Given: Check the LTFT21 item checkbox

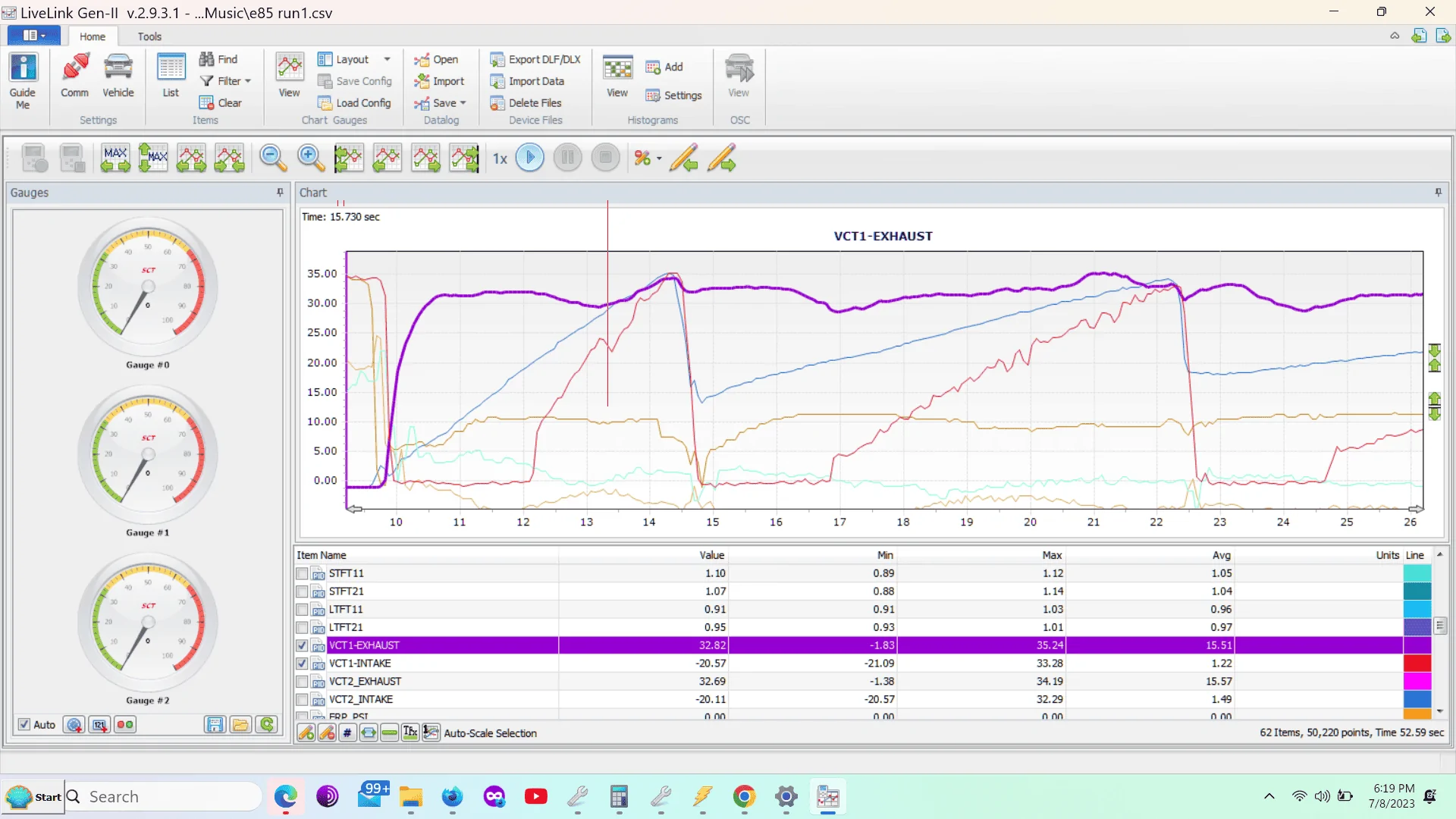Looking at the screenshot, I should 303,628.
